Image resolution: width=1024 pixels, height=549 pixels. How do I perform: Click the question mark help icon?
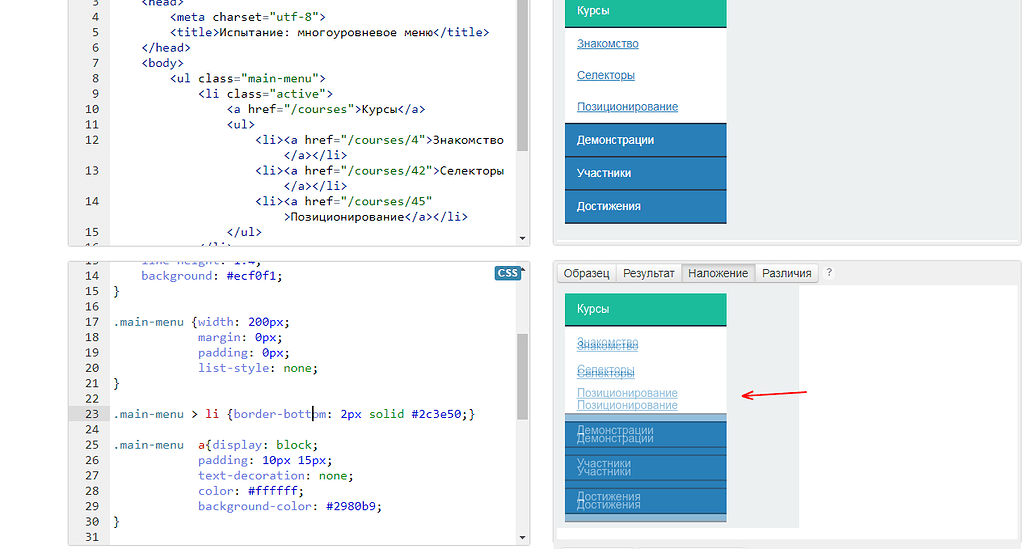pos(829,273)
